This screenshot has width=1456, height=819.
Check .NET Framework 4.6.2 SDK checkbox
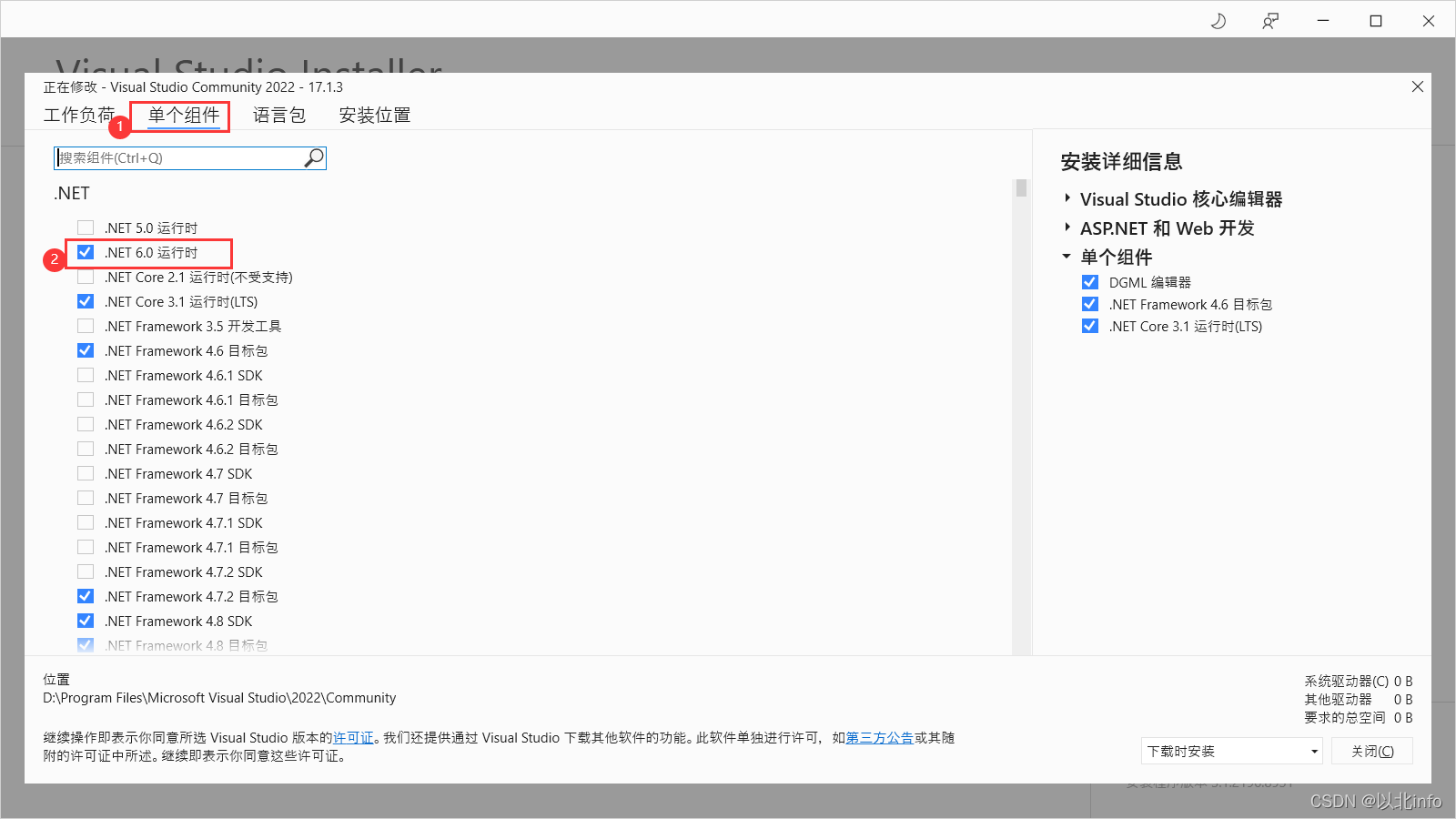click(86, 424)
